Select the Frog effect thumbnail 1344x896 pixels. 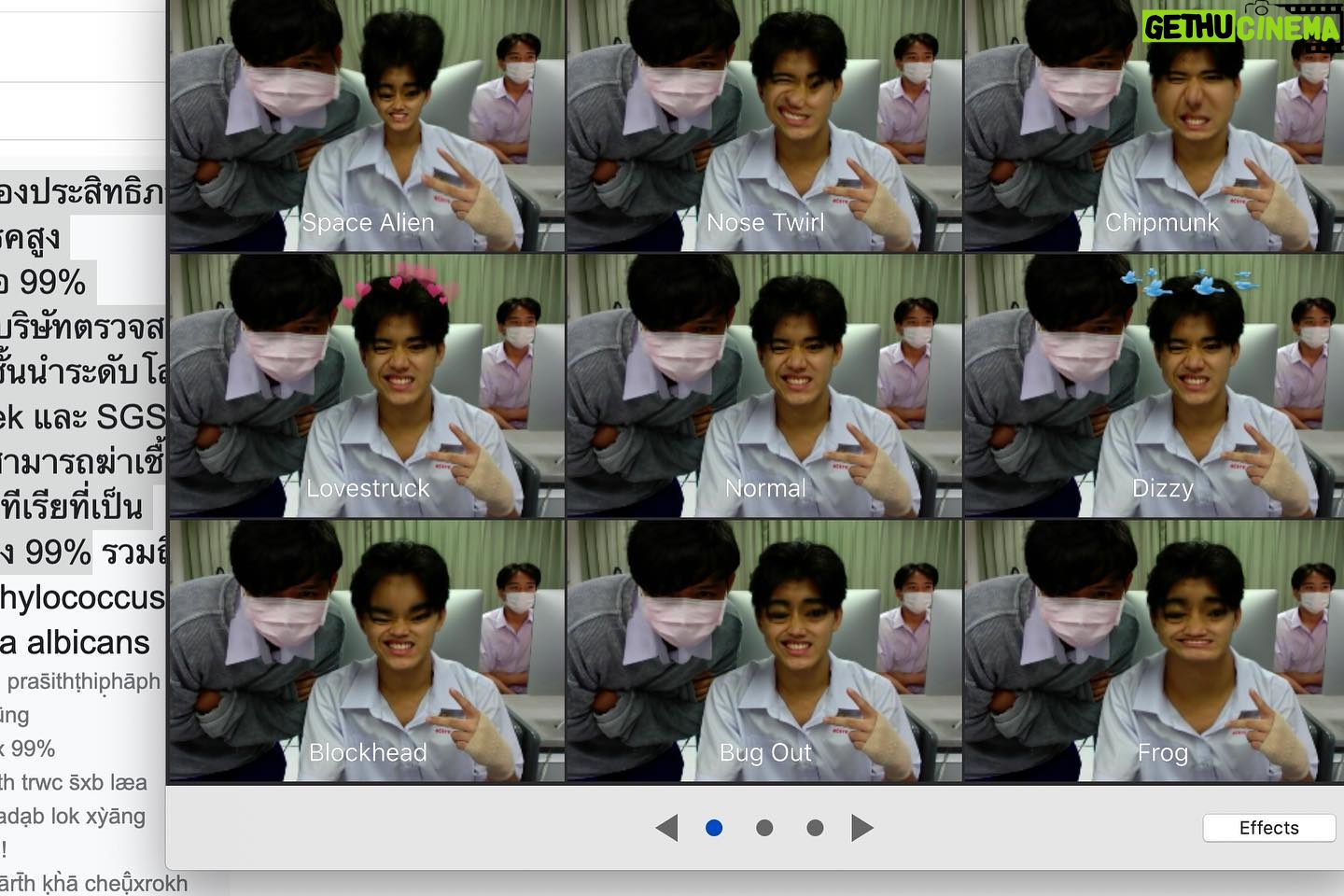[1155, 651]
